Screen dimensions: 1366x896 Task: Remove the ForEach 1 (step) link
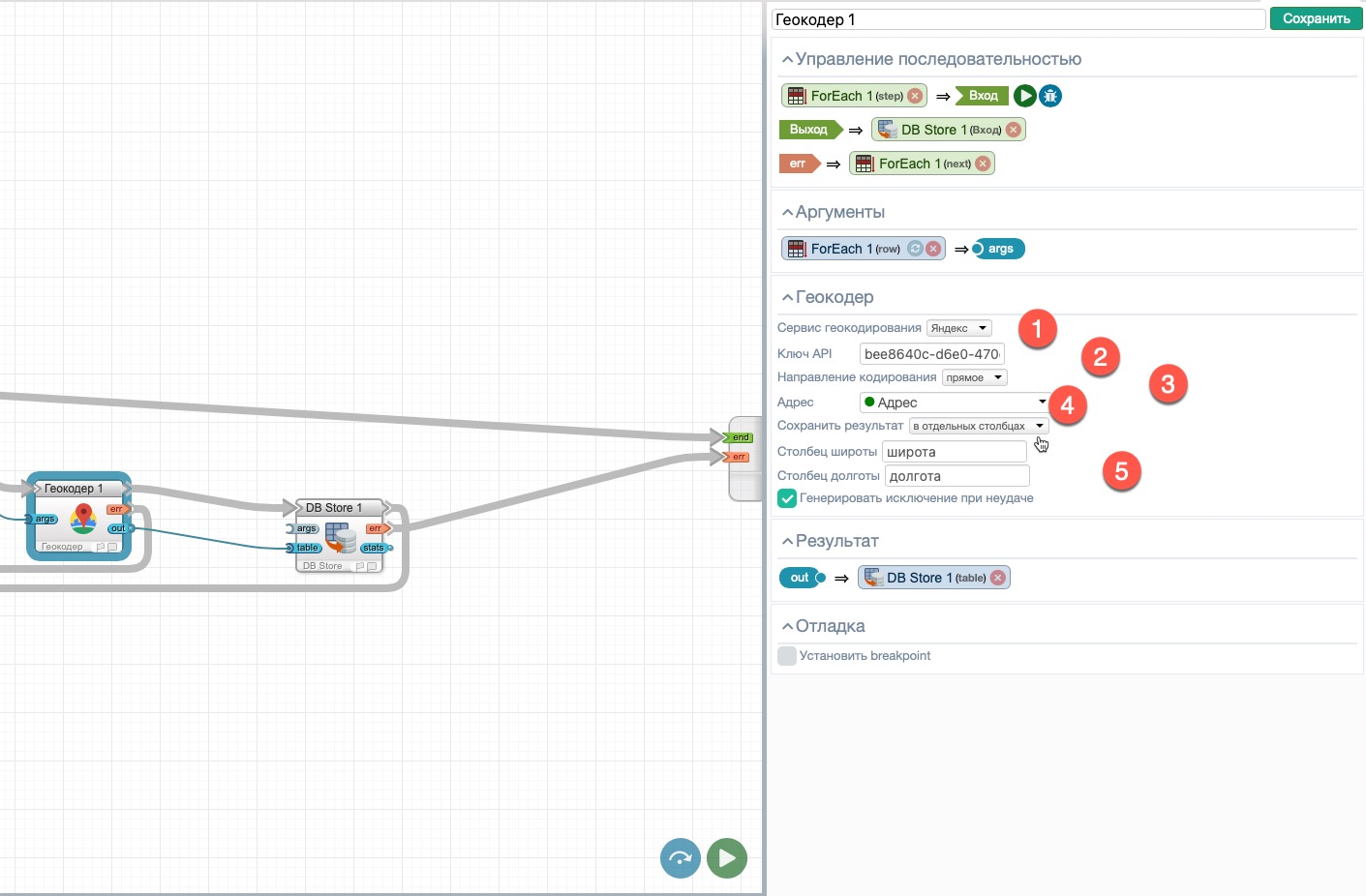(x=915, y=96)
